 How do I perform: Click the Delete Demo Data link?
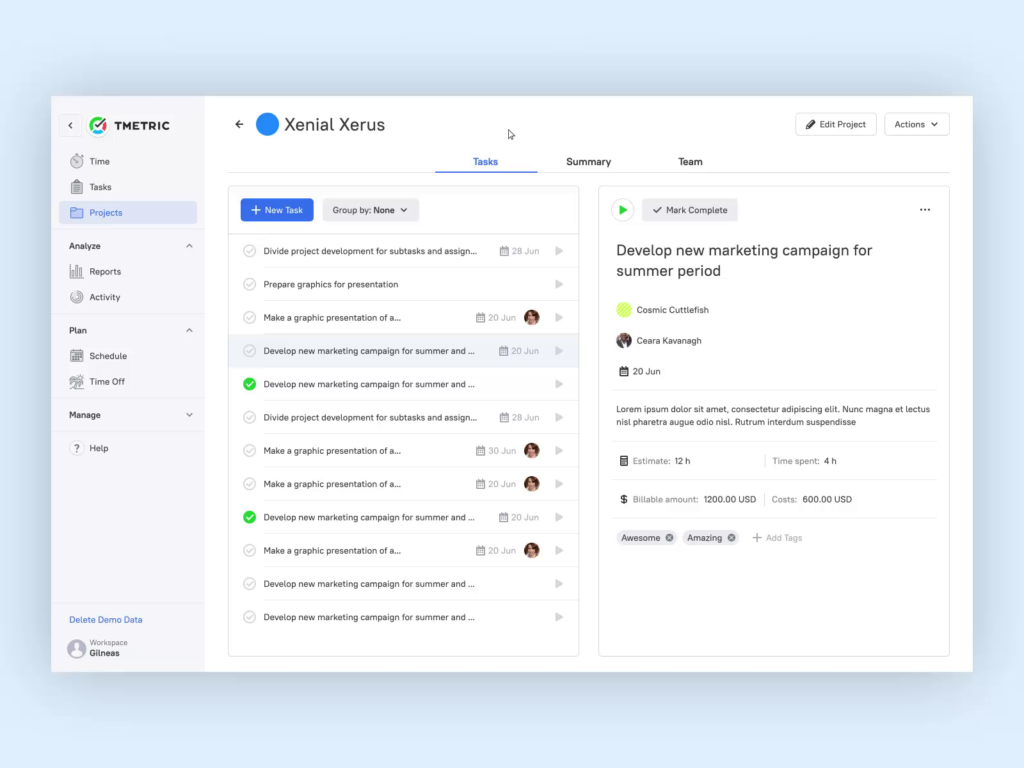[106, 620]
